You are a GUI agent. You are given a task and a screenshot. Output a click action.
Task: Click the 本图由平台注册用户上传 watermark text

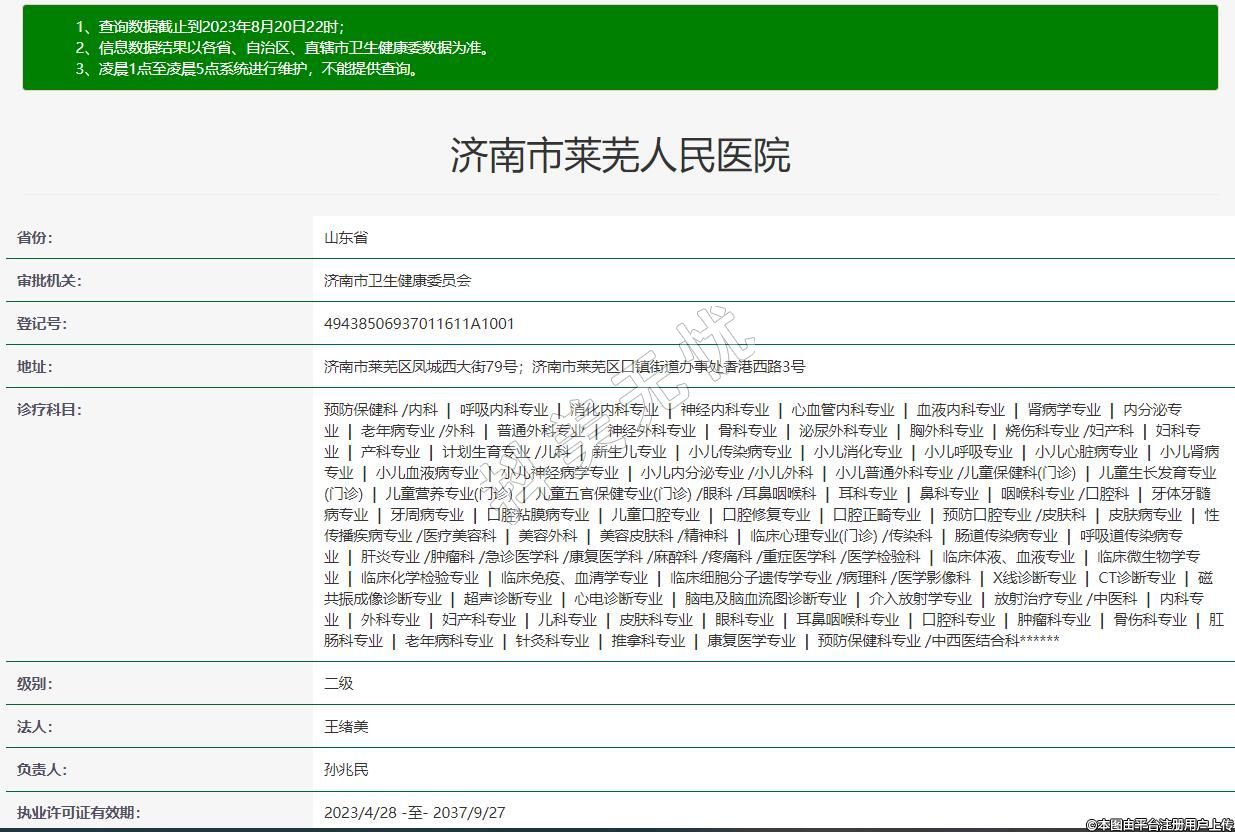[x=1160, y=824]
